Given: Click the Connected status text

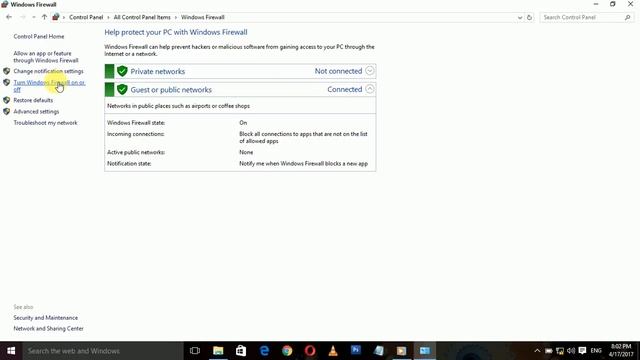Looking at the screenshot, I should [344, 89].
